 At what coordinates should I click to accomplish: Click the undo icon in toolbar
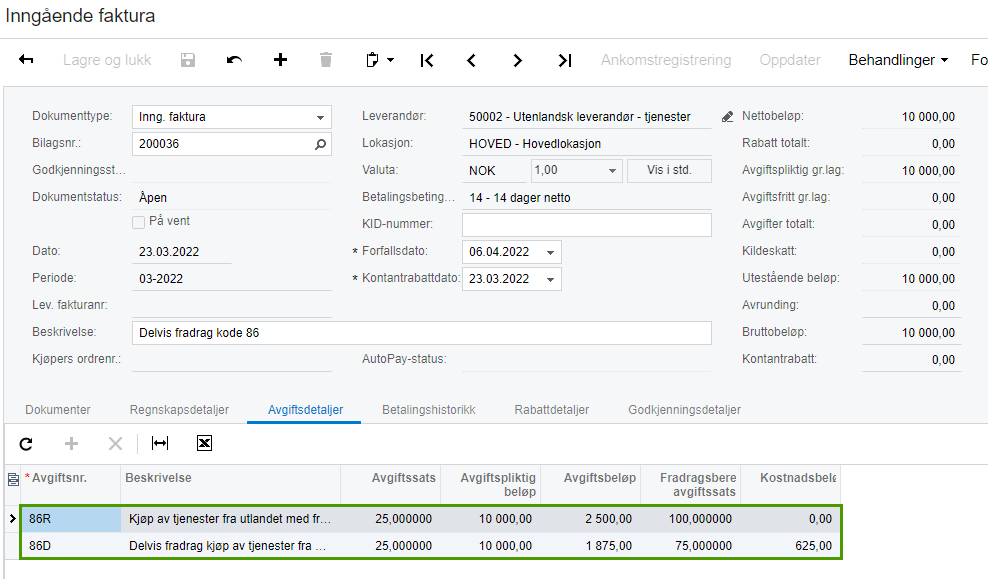[234, 60]
